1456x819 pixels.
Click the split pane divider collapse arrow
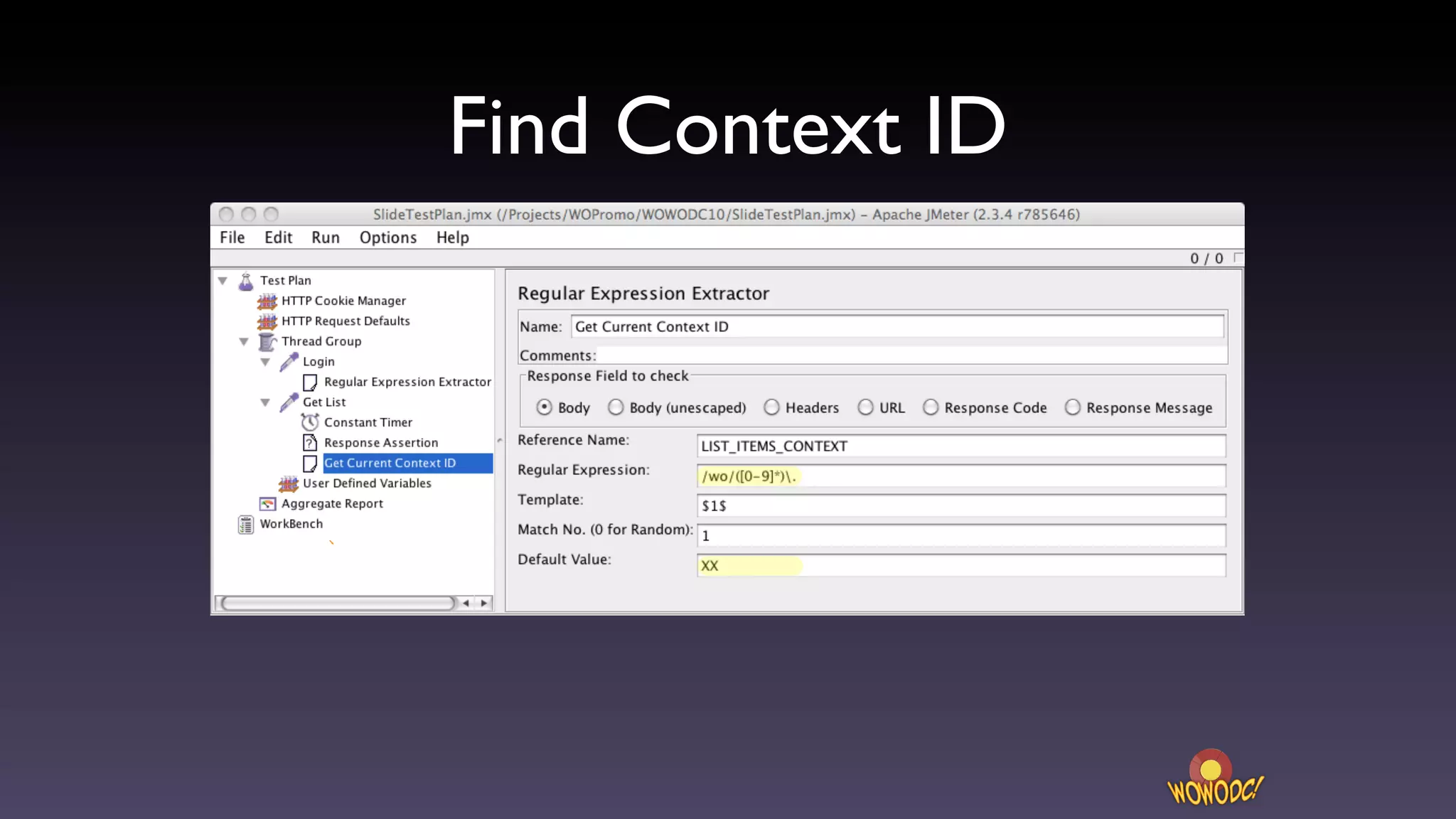500,441
